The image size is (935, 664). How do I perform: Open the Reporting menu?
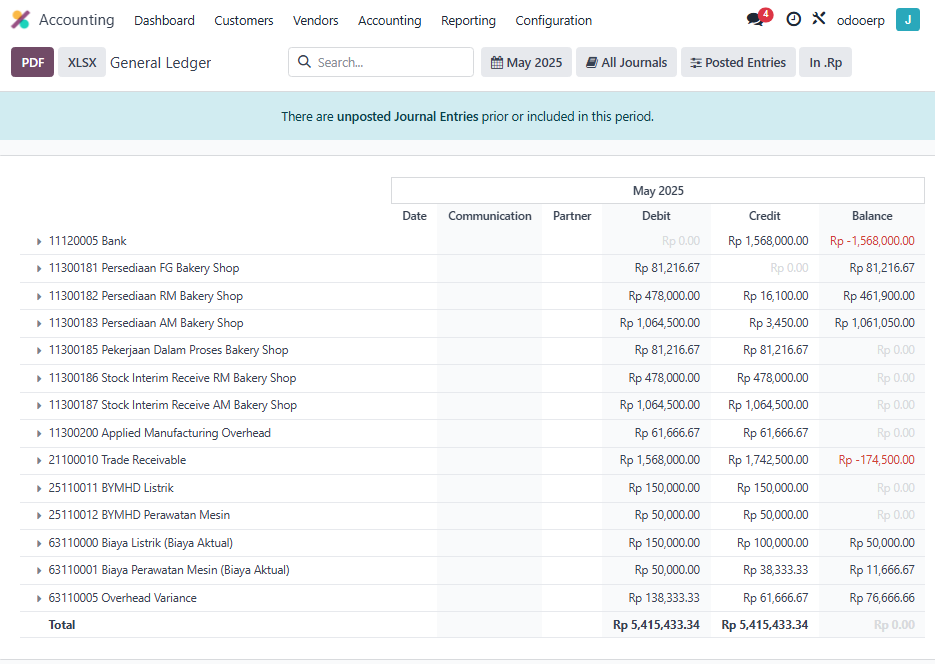[468, 20]
